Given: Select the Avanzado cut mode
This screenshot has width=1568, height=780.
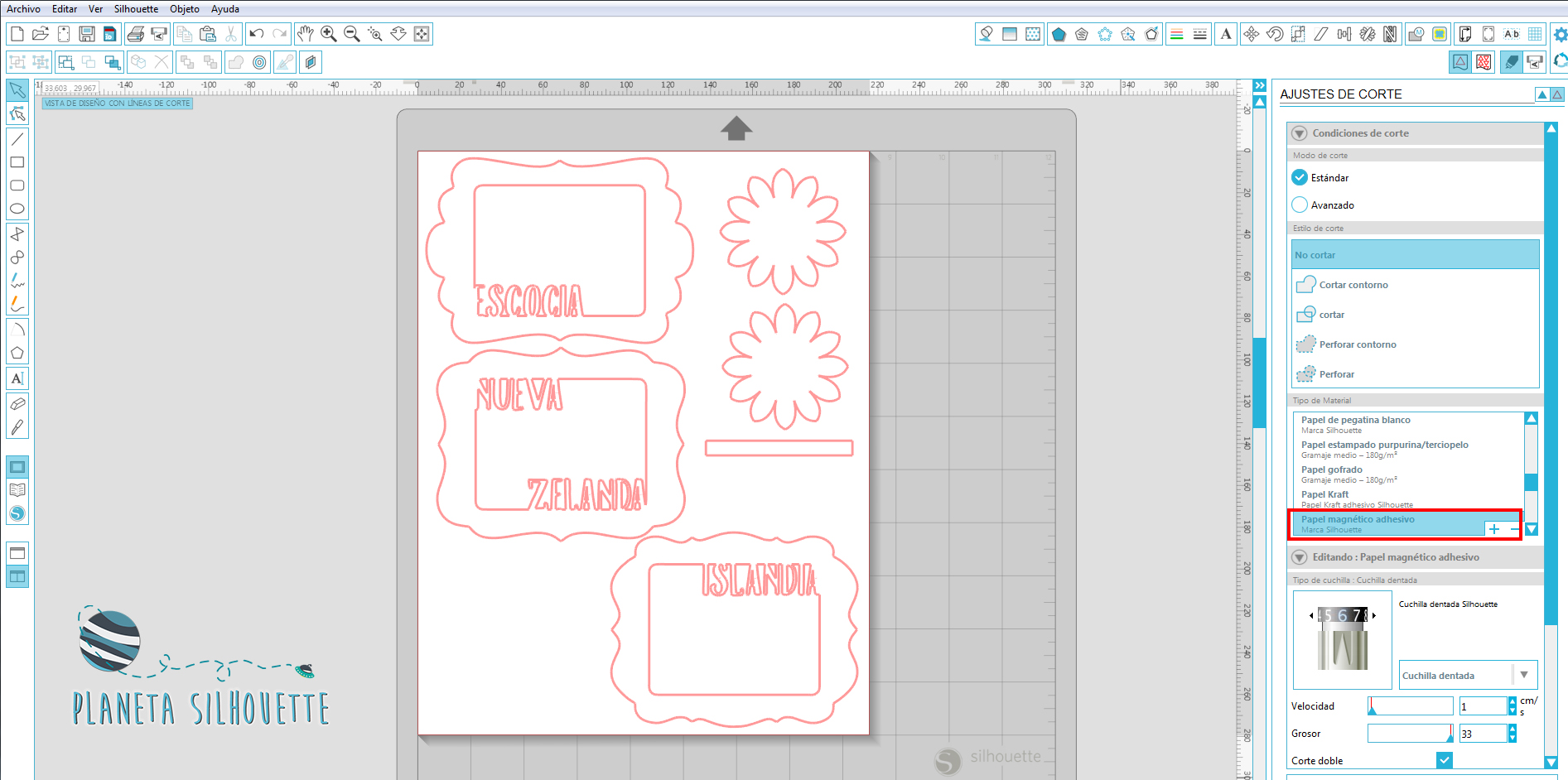Looking at the screenshot, I should pyautogui.click(x=1300, y=205).
